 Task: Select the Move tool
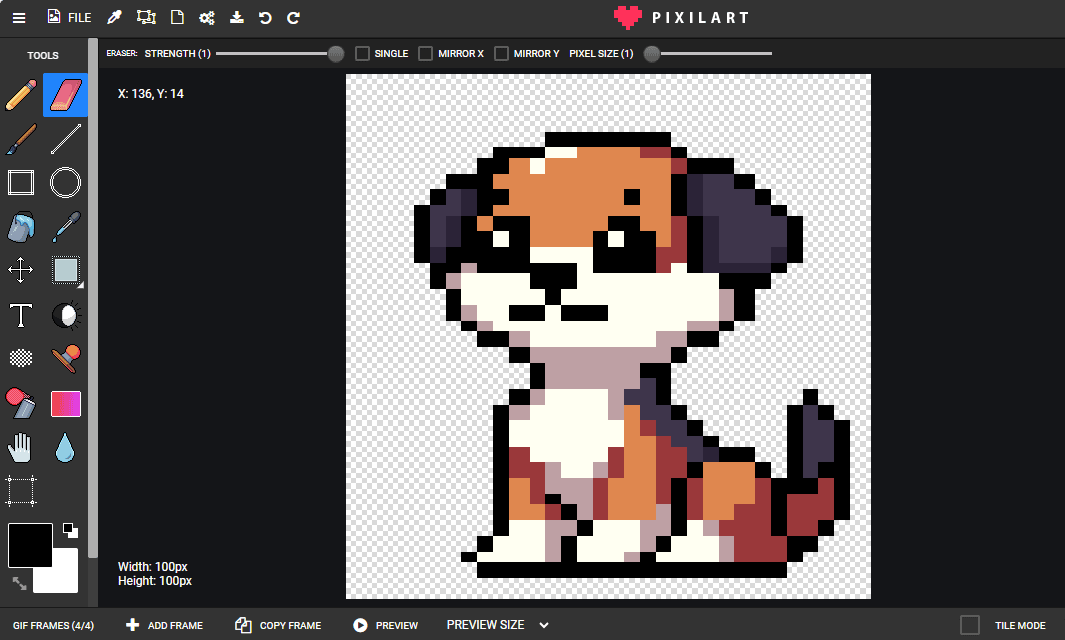point(21,271)
